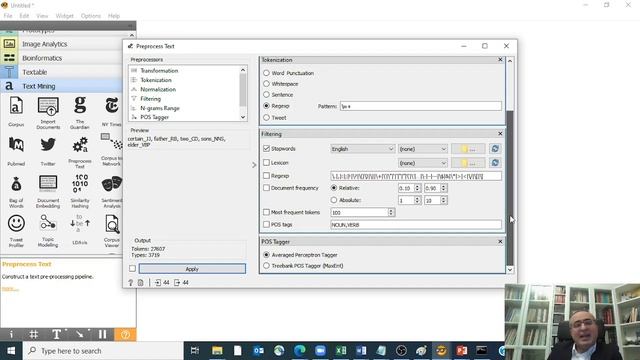Click the arrow annotation tool

click(80, 334)
